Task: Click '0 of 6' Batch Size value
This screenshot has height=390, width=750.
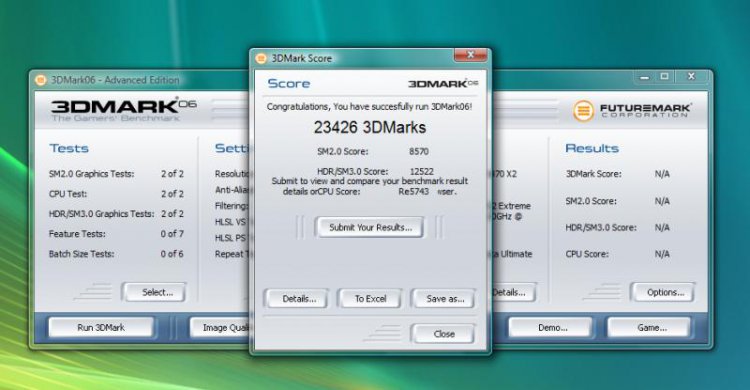Action: [172, 254]
